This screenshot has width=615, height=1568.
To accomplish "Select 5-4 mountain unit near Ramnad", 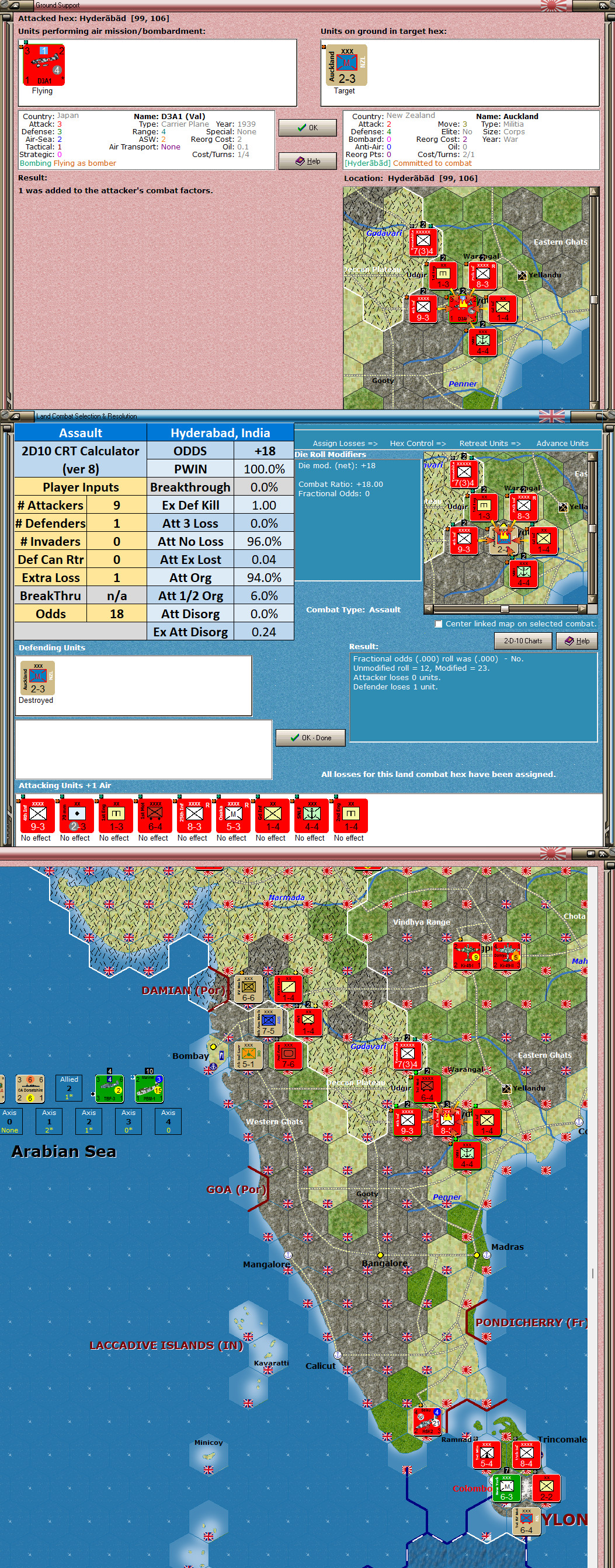I will 487,1455.
